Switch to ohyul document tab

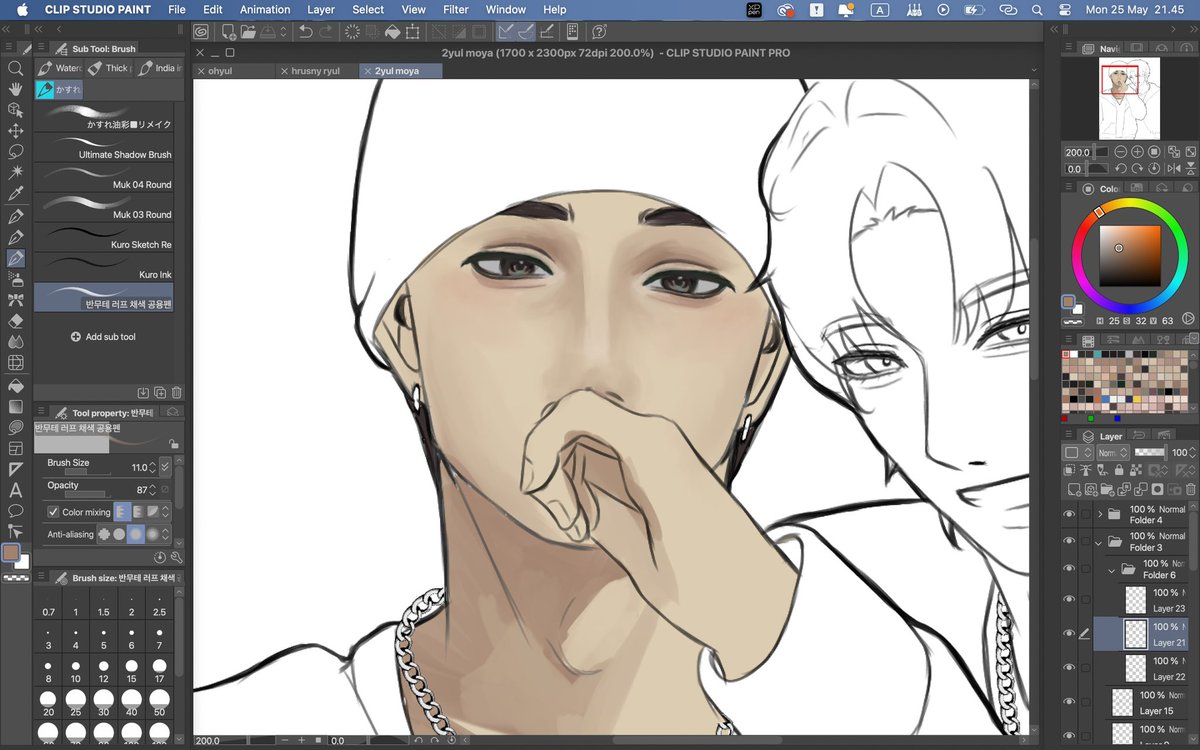click(234, 71)
